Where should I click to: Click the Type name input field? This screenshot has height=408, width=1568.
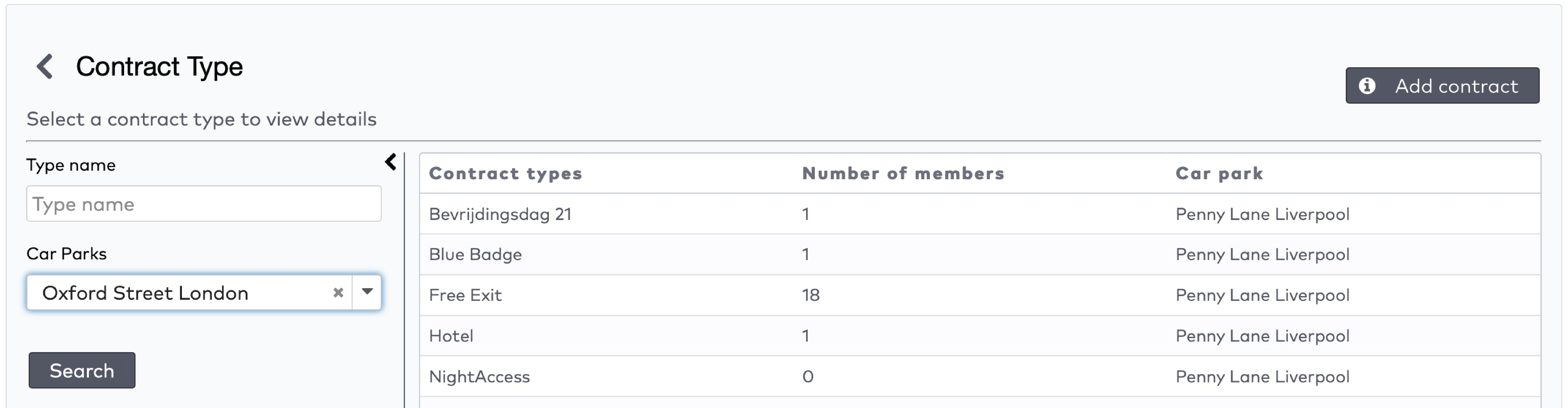(203, 204)
